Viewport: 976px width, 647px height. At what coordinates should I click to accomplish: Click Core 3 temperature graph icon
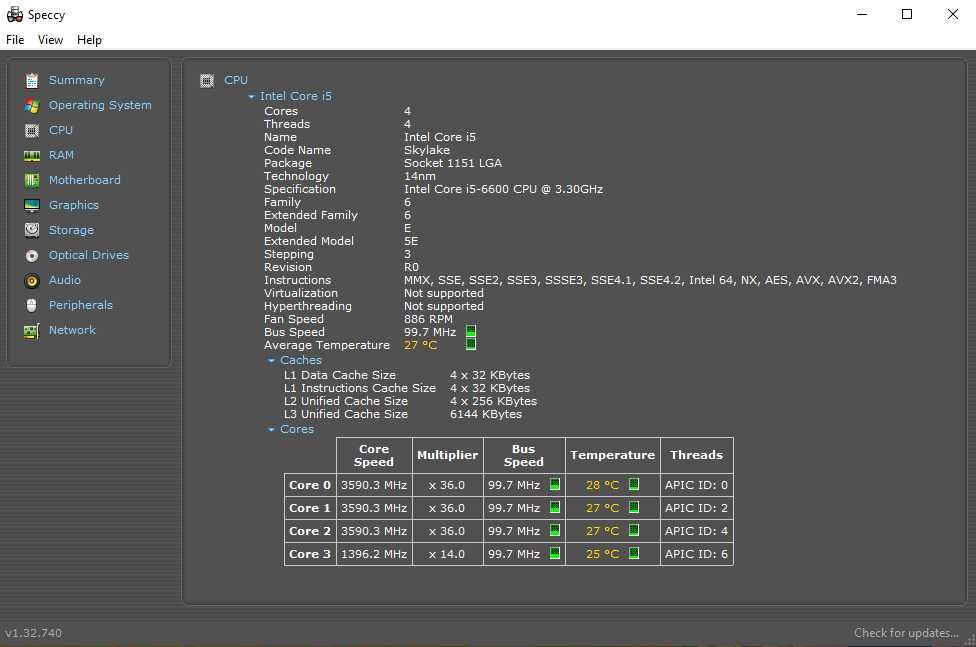tap(634, 553)
